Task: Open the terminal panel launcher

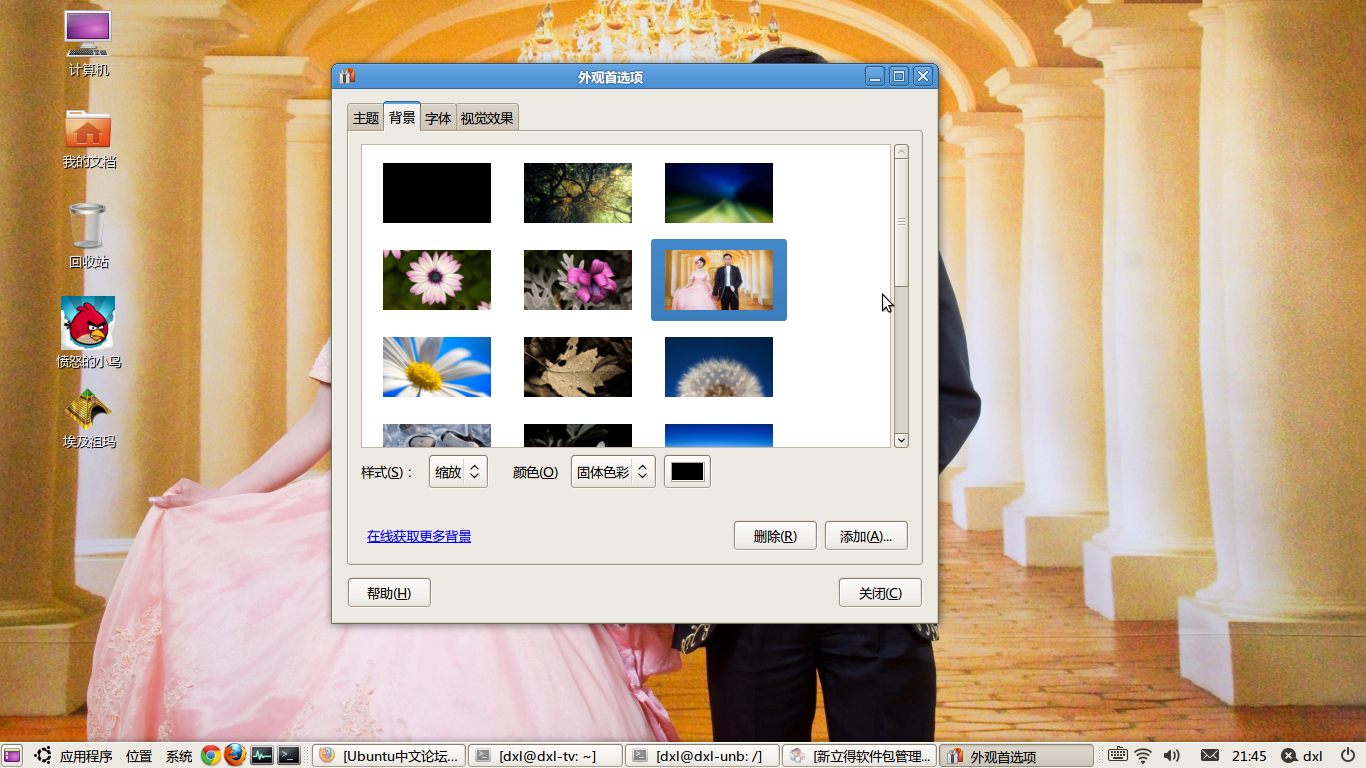Action: click(288, 756)
